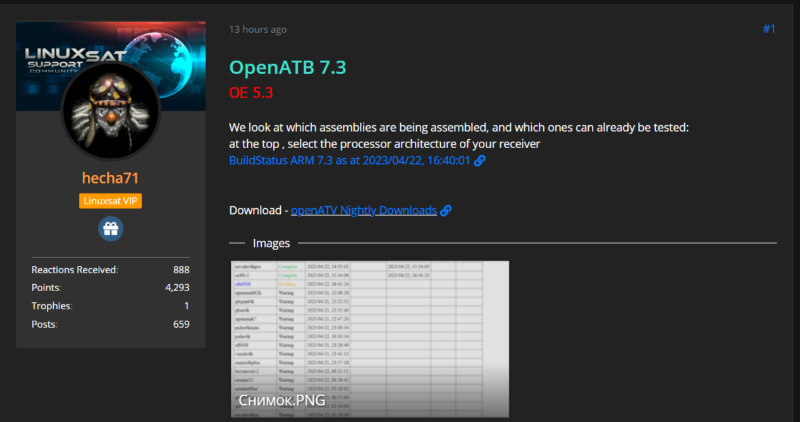The width and height of the screenshot is (800, 422).
Task: Click the 'Posts:' label
Action: 44,324
